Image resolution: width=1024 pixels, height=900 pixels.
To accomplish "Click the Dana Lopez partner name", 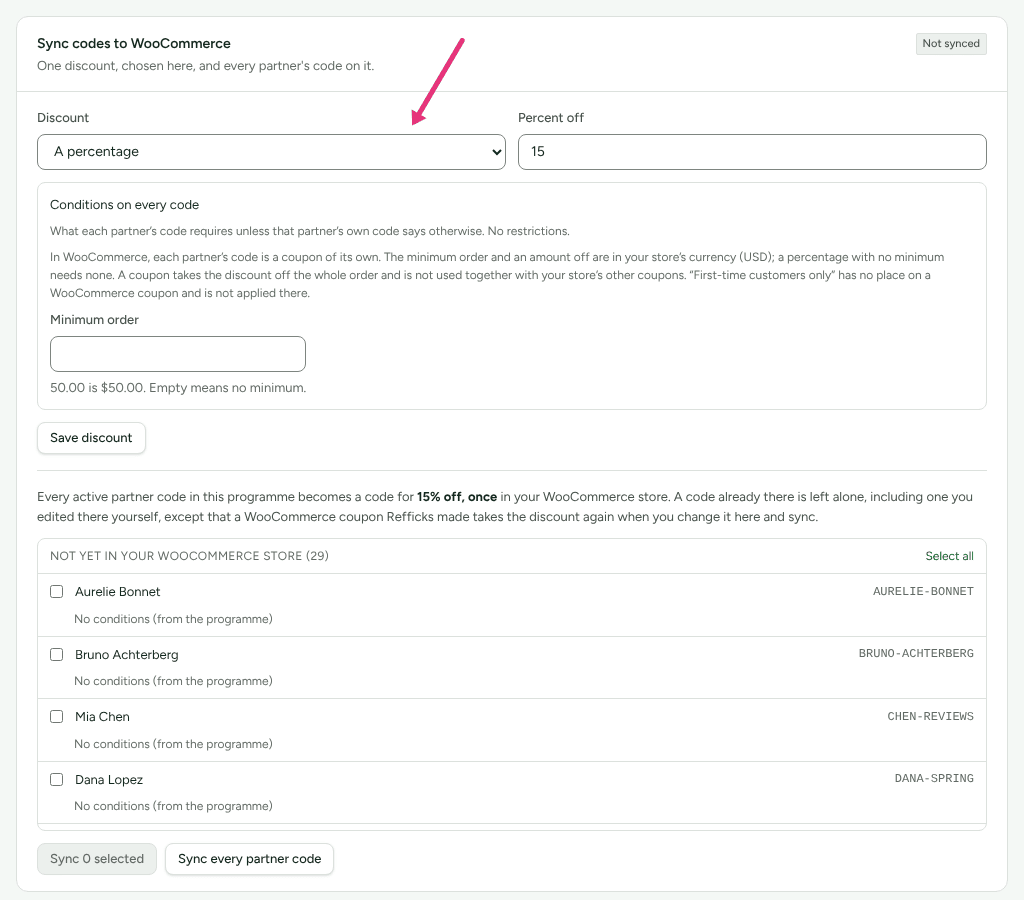I will pyautogui.click(x=109, y=779).
